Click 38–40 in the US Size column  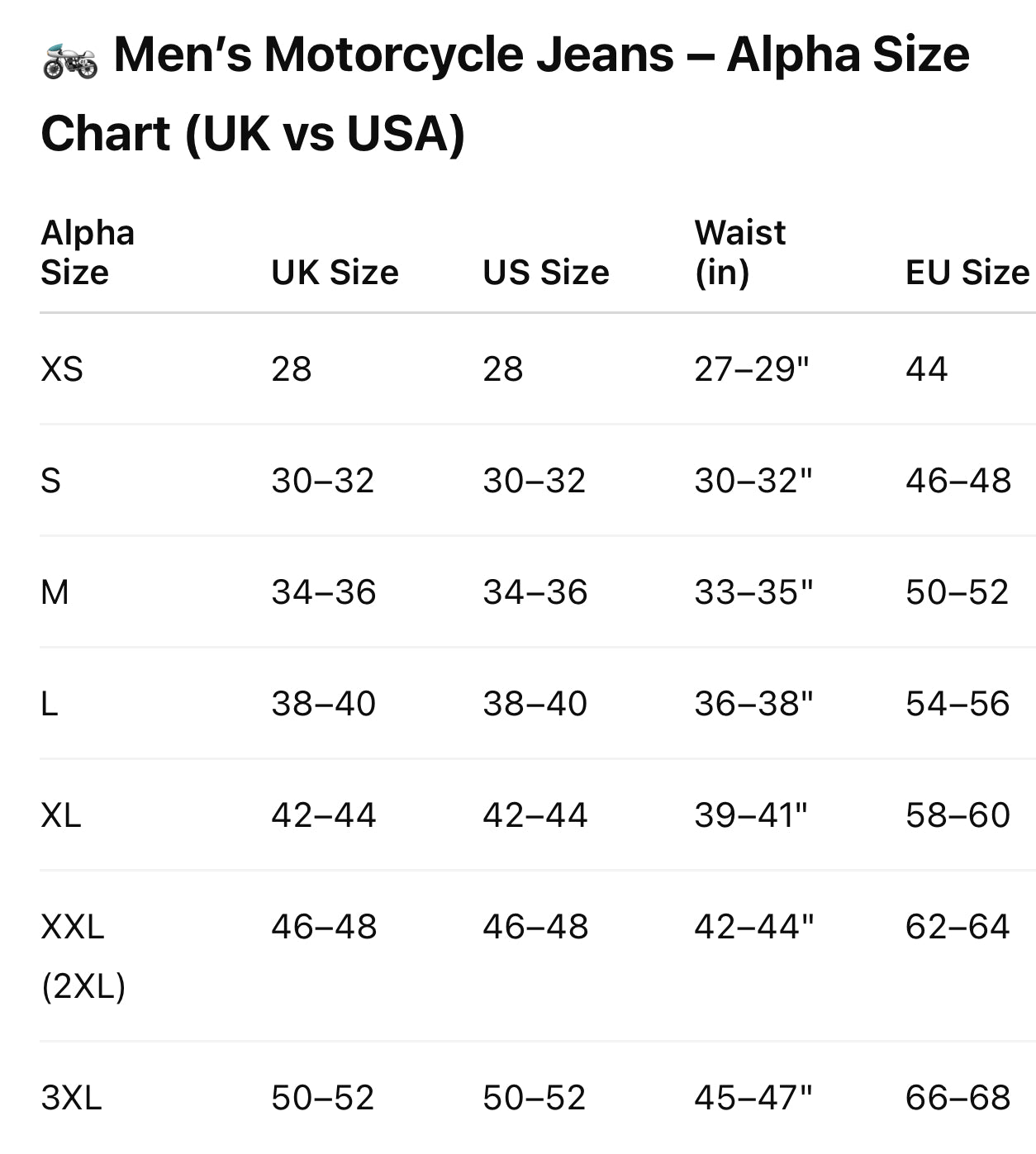(x=535, y=704)
